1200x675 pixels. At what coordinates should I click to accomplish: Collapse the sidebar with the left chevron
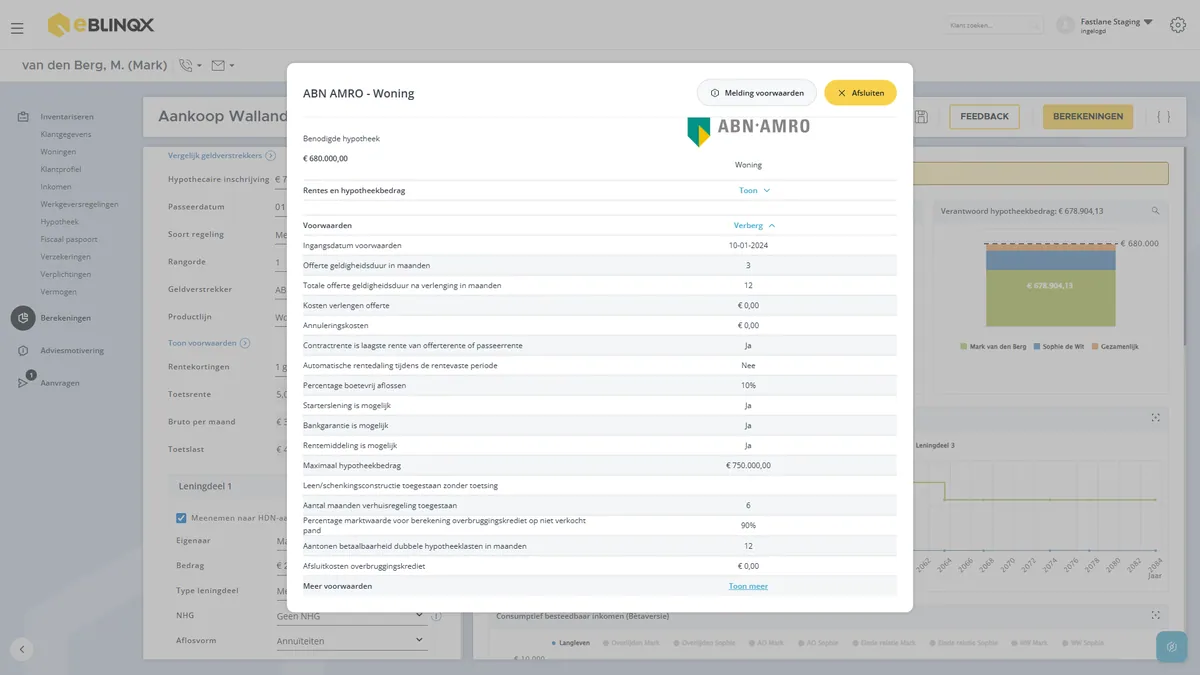click(22, 649)
